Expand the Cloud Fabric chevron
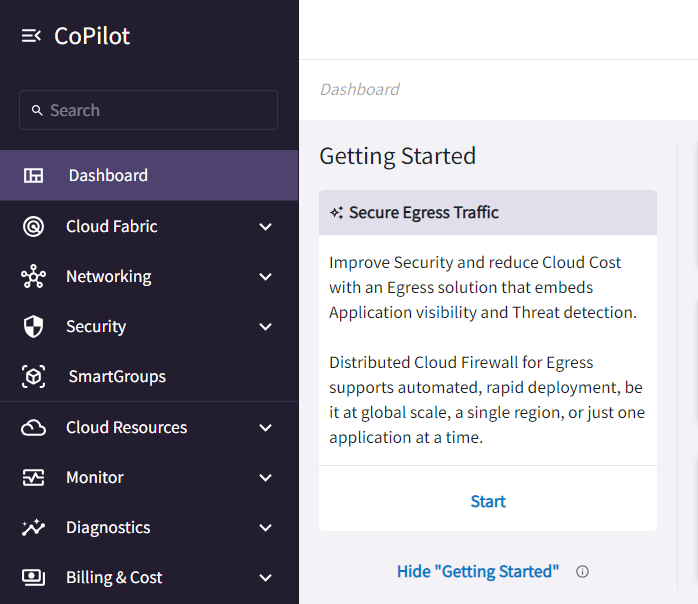Viewport: 698px width, 604px height. (265, 227)
